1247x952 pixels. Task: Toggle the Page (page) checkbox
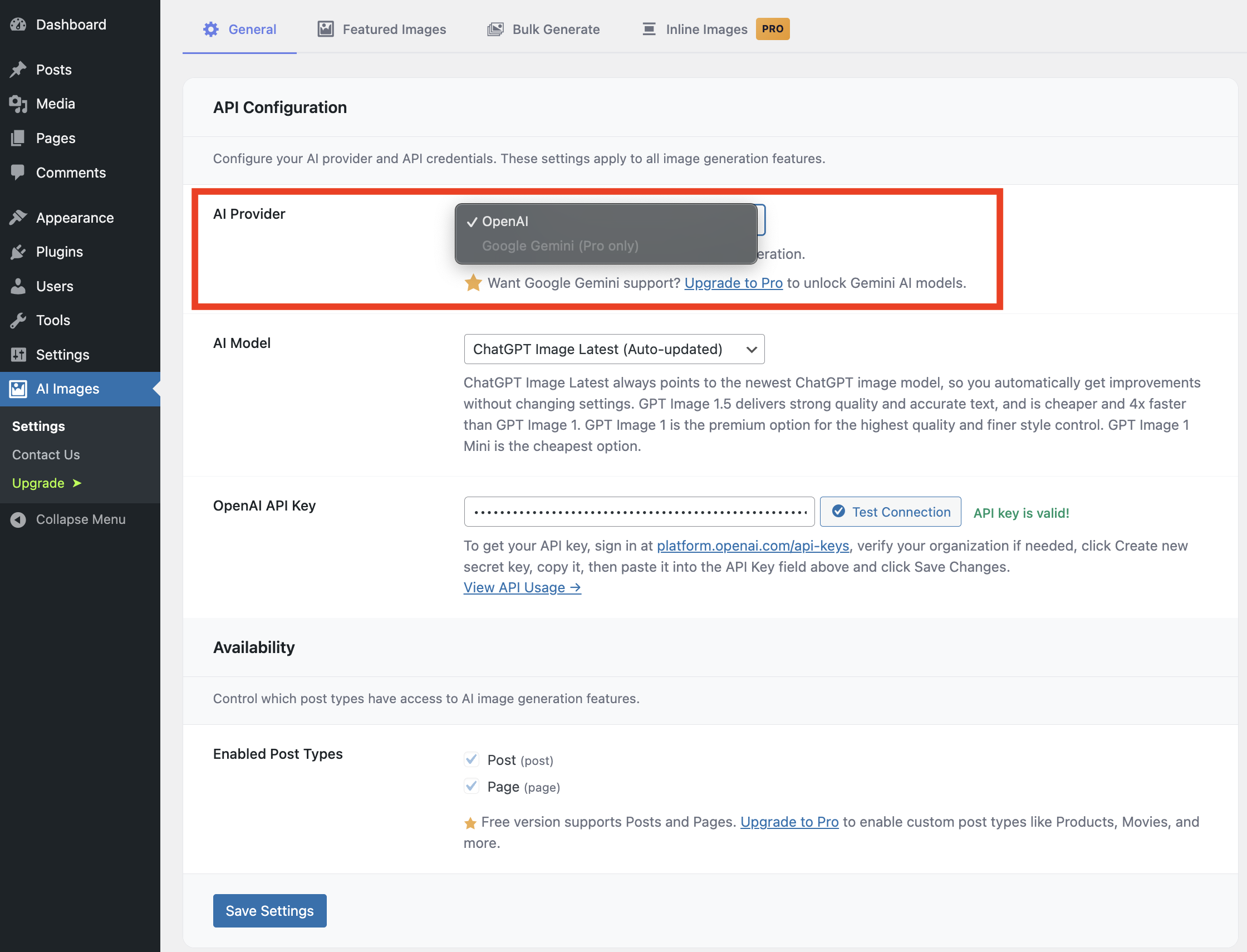pyautogui.click(x=471, y=786)
